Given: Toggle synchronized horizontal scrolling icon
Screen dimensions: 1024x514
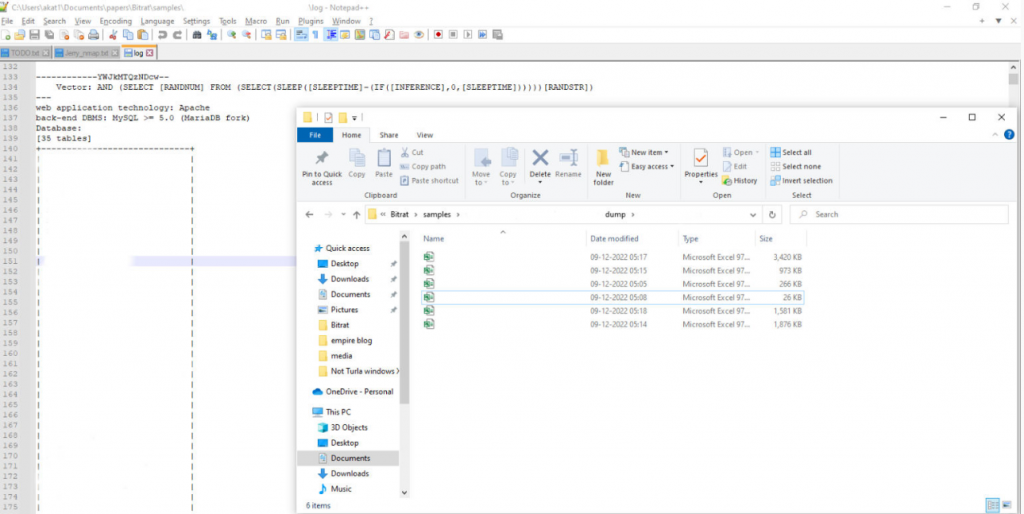Looking at the screenshot, I should coord(281,35).
